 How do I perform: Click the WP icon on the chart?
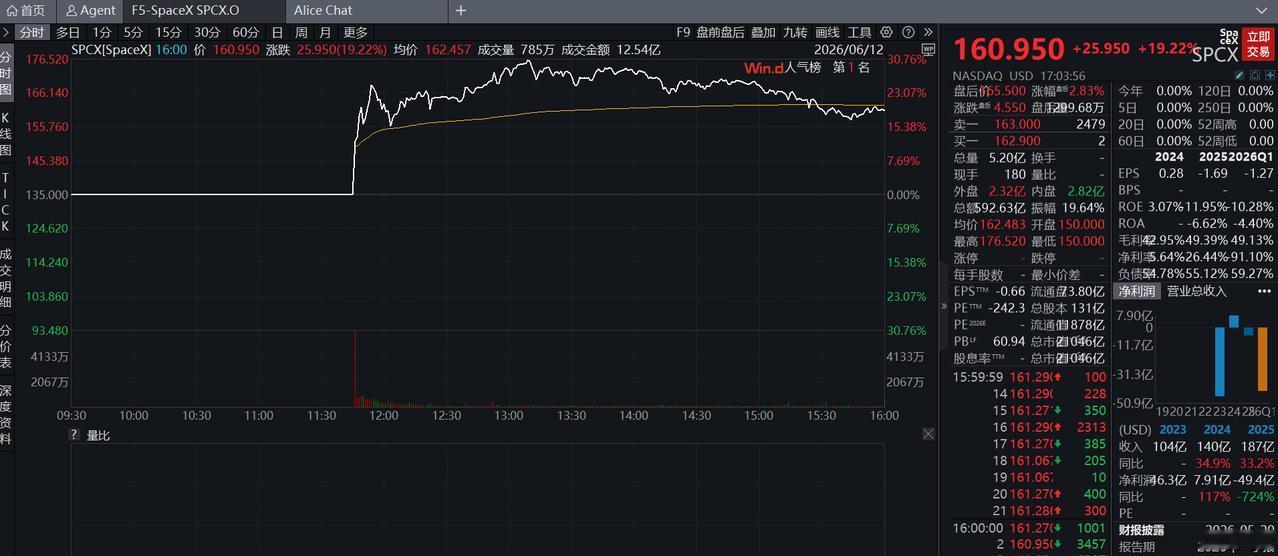[928, 47]
